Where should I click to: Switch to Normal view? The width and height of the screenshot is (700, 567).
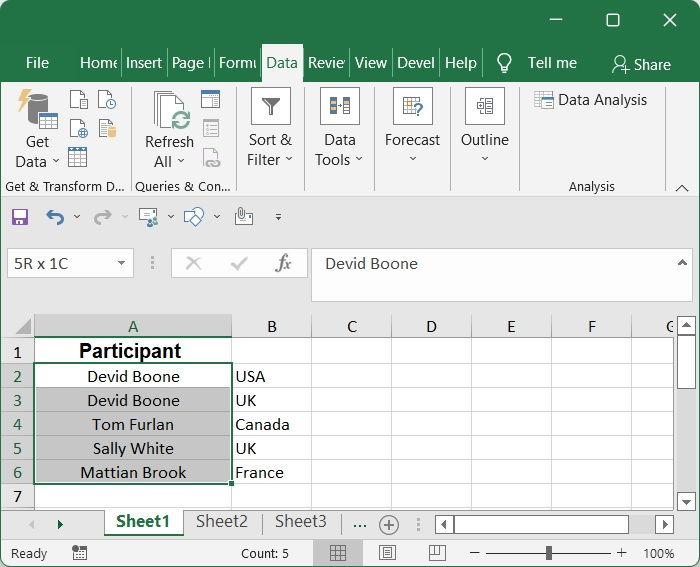tap(338, 553)
